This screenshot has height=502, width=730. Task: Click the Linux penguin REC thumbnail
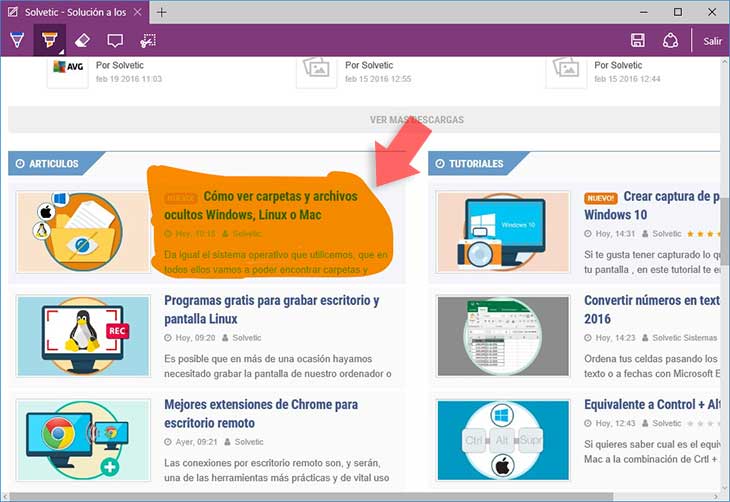coord(83,336)
